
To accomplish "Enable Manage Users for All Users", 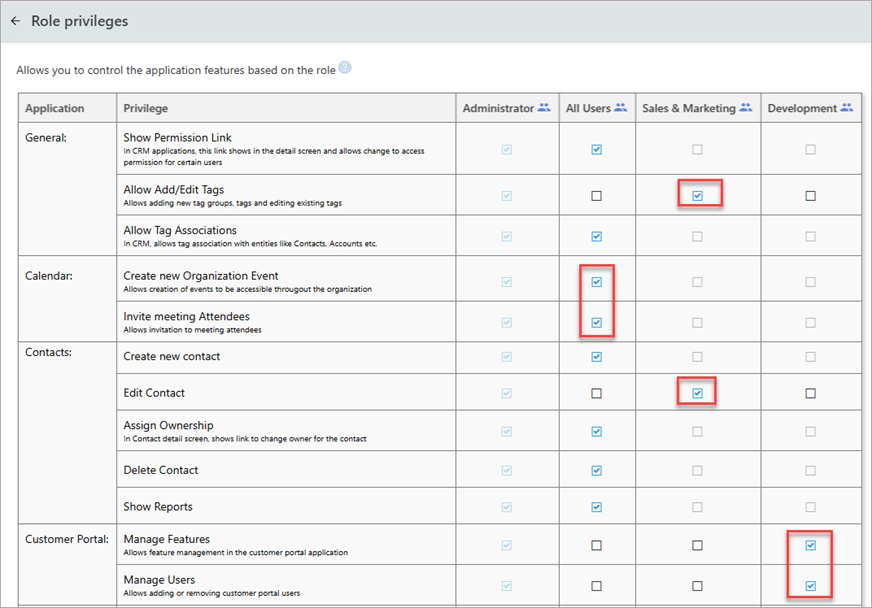I will (597, 586).
